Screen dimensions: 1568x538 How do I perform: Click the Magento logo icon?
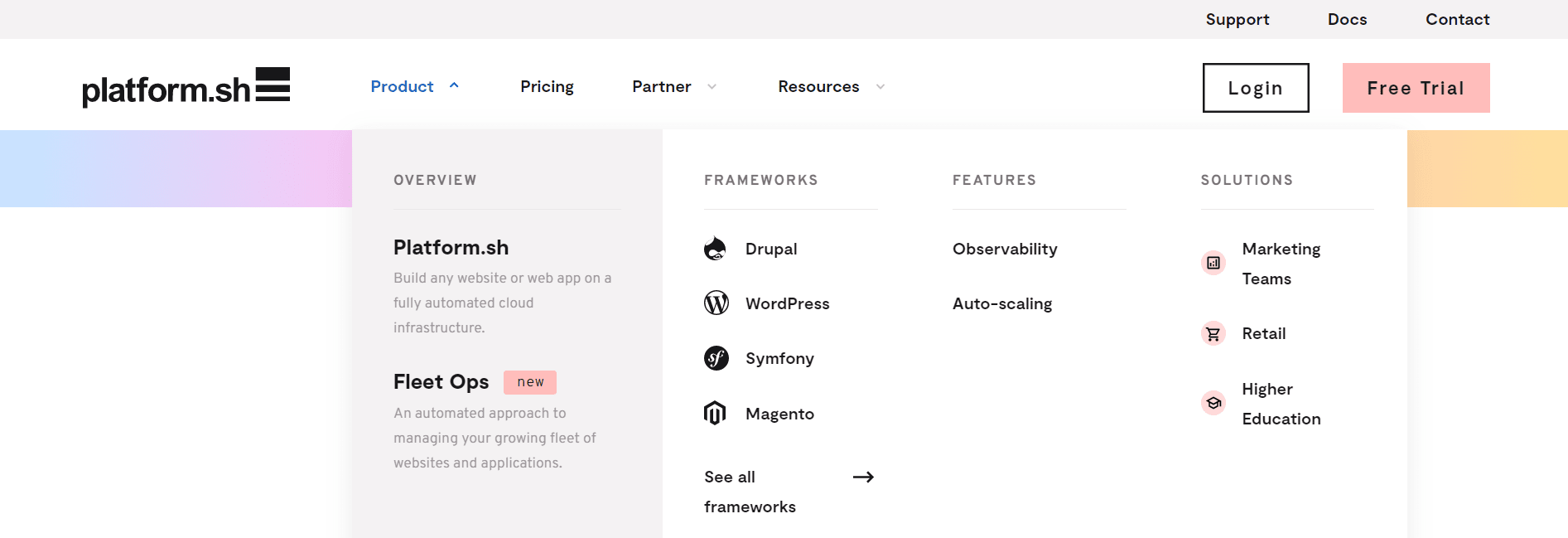coord(715,413)
